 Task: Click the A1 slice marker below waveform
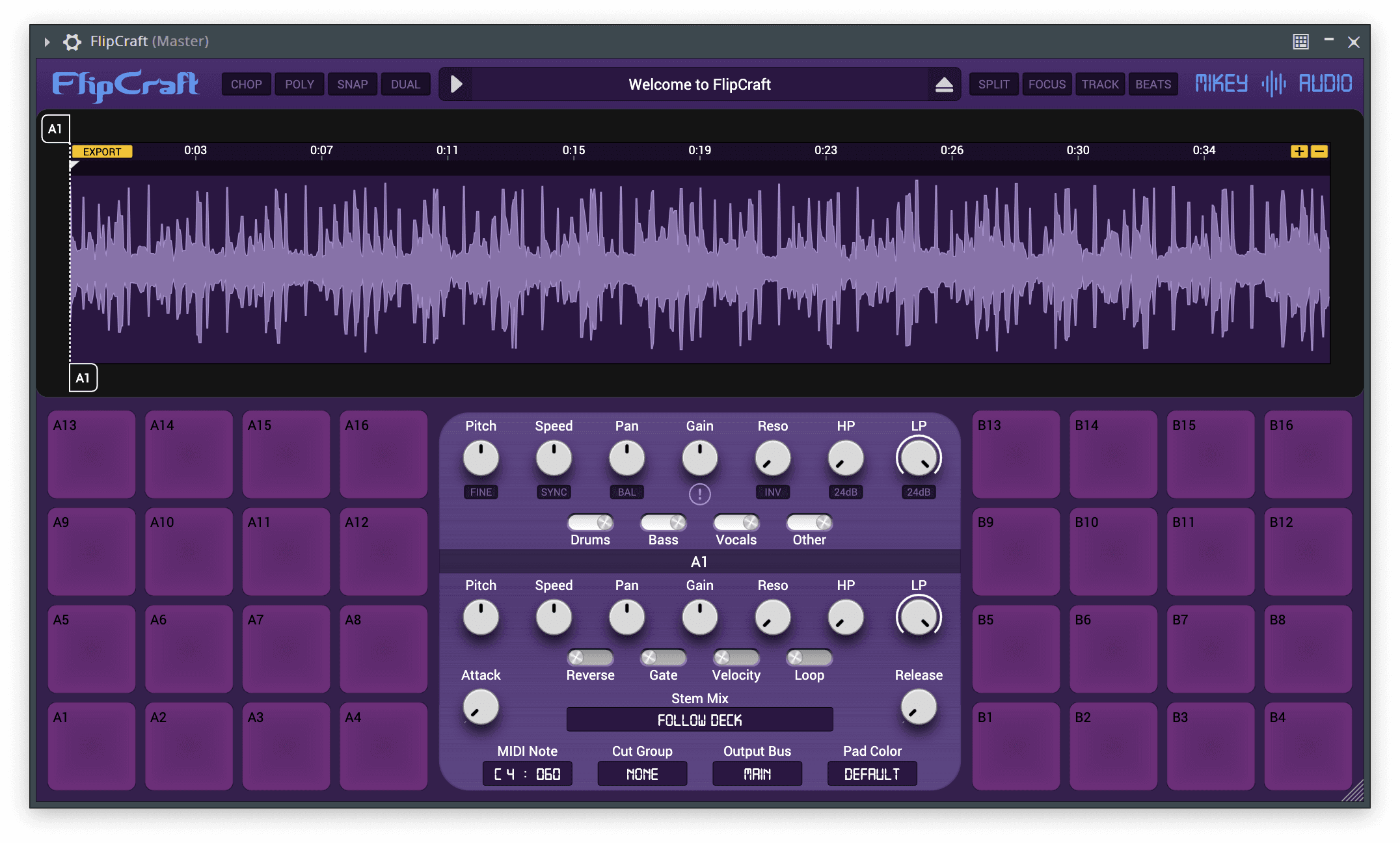83,378
